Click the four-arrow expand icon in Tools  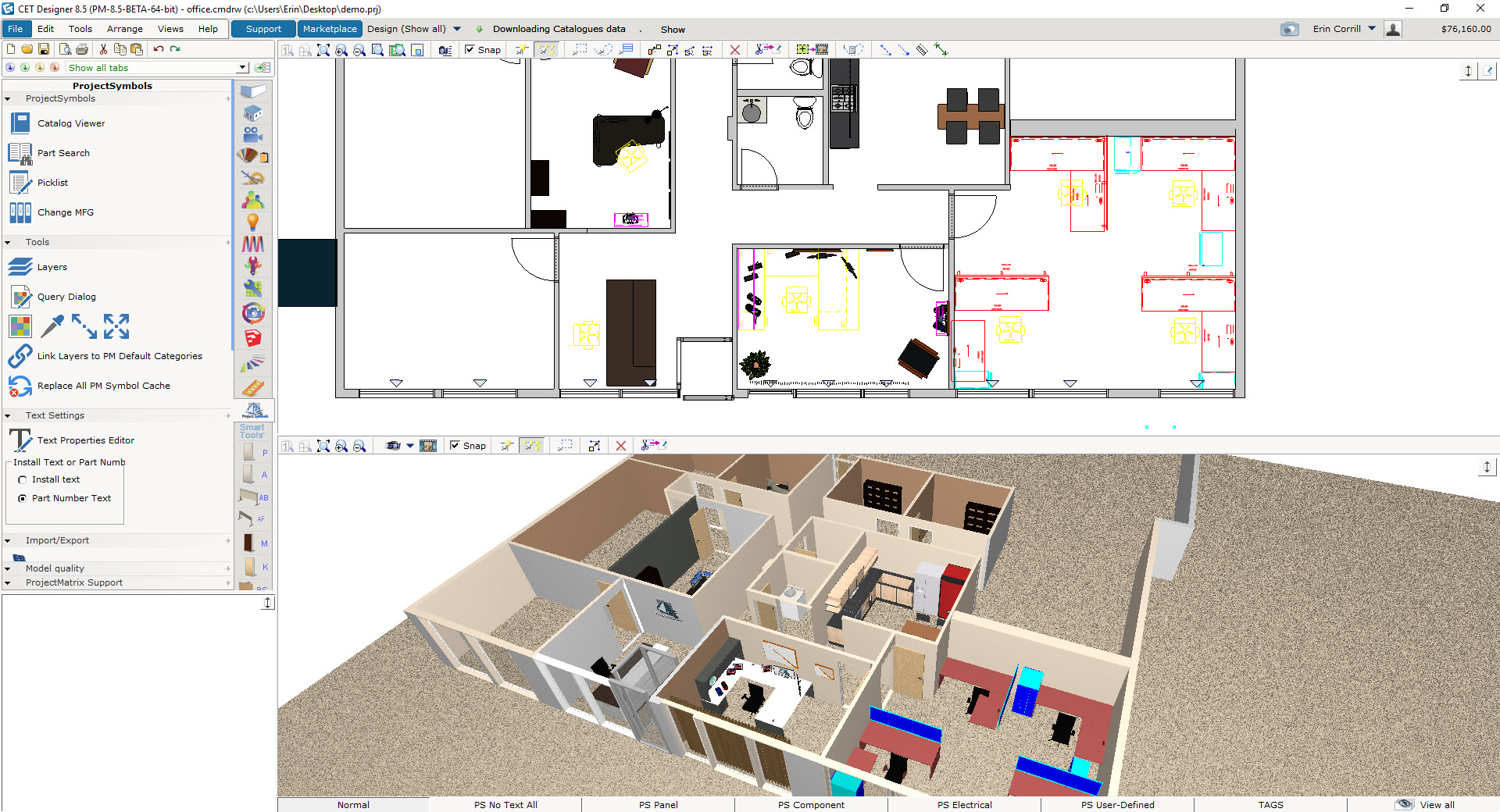pos(116,326)
